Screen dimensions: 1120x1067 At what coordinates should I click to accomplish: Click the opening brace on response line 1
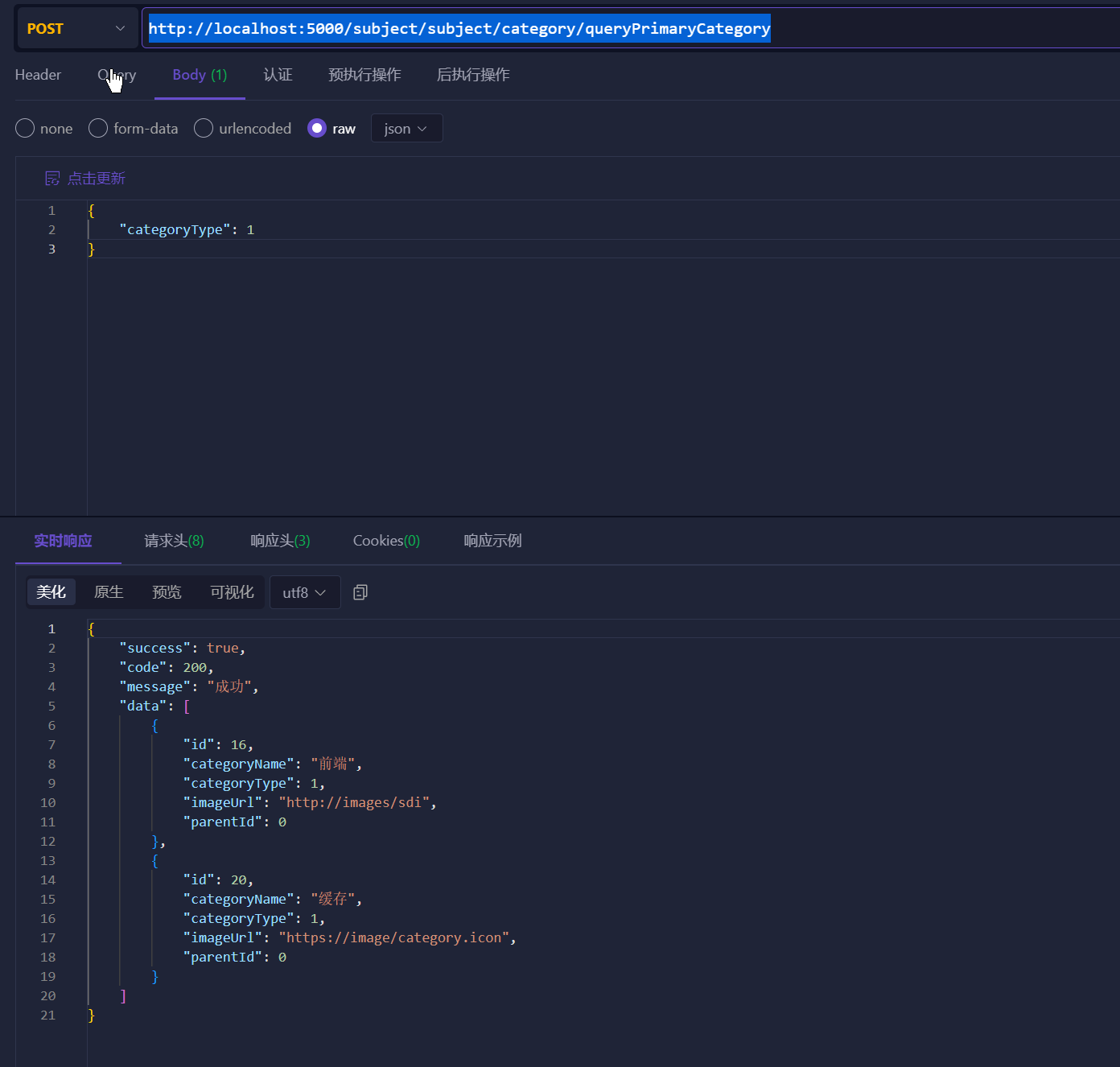[x=91, y=628]
